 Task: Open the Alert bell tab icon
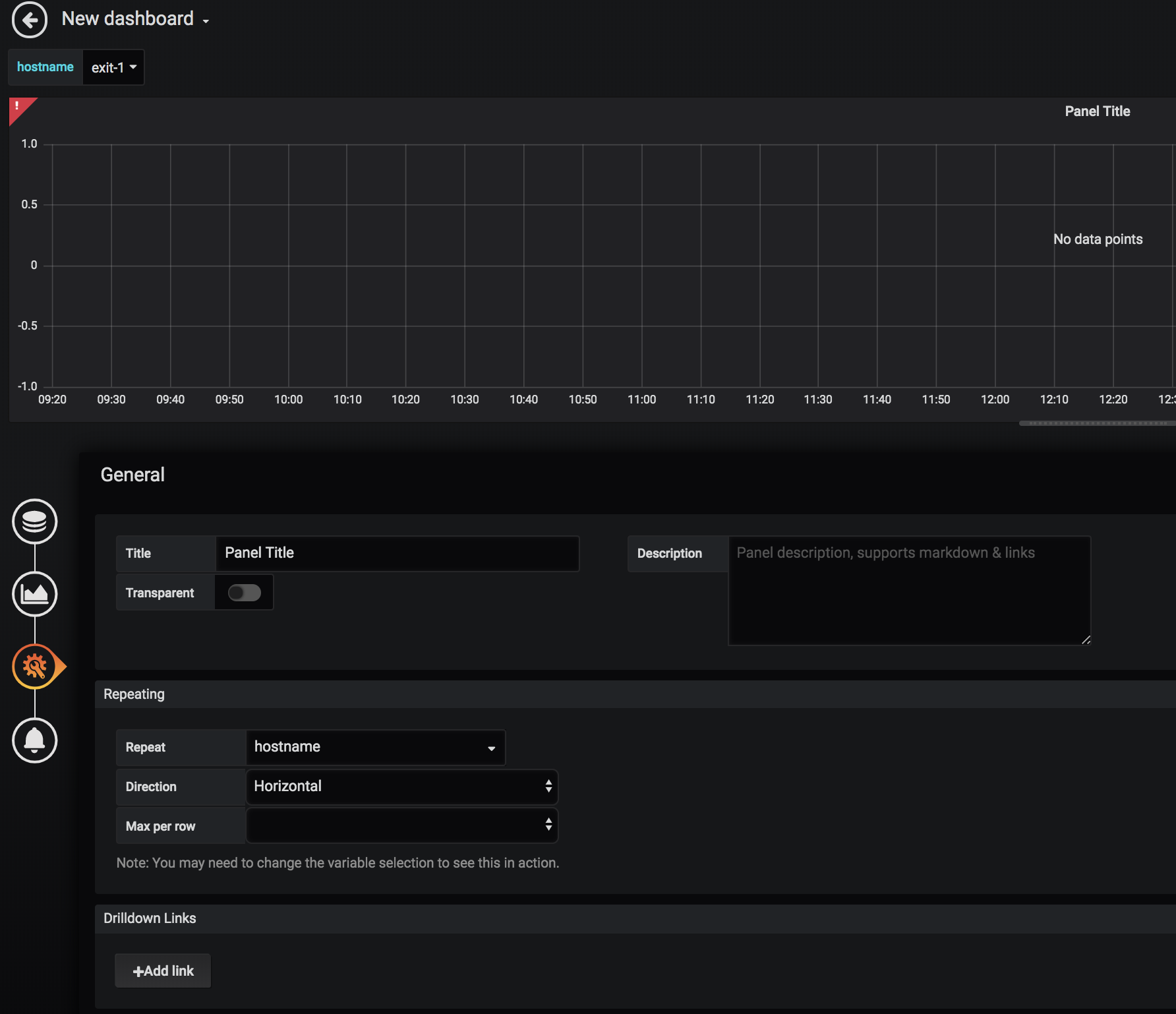point(35,740)
